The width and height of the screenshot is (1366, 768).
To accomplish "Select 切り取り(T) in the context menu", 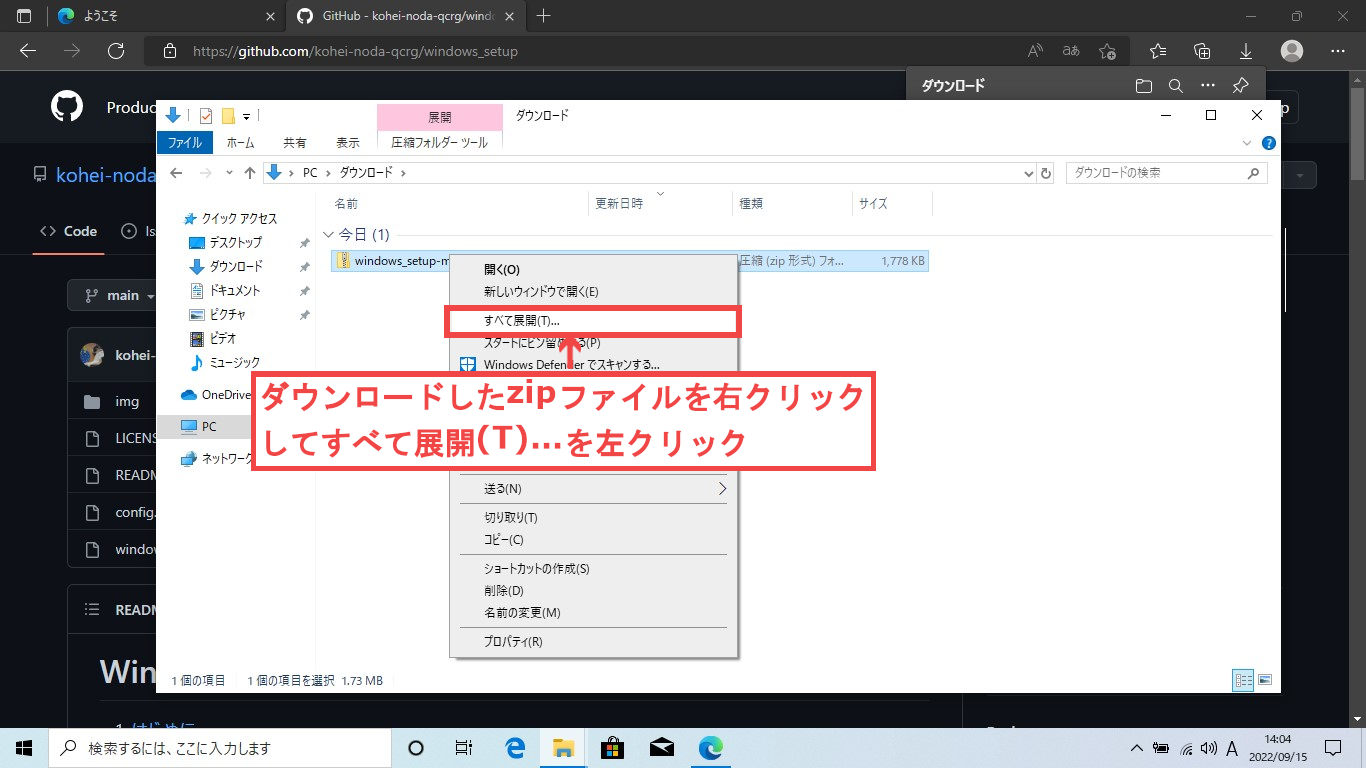I will click(593, 518).
